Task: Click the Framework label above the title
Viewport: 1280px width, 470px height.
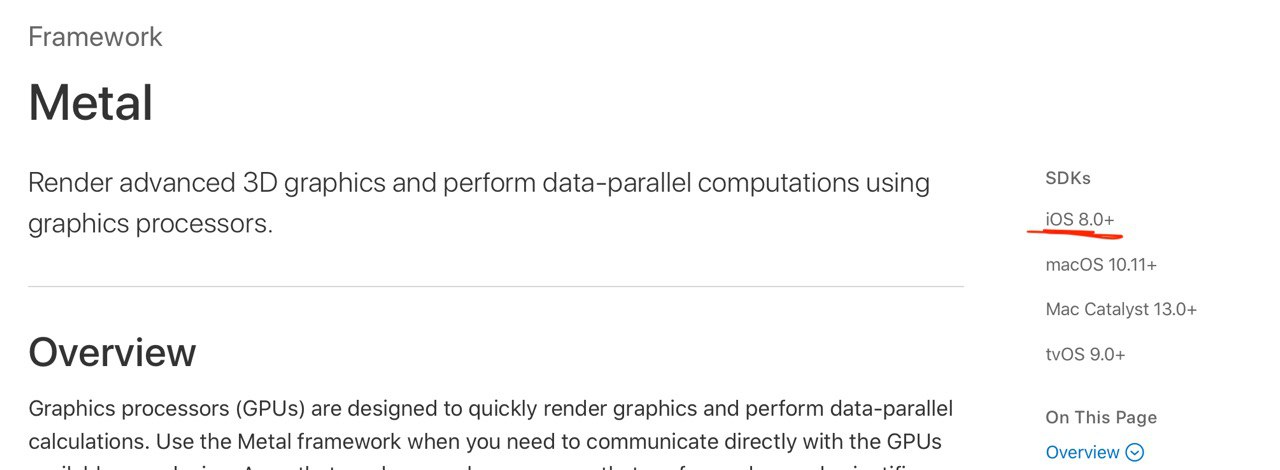Action: point(95,37)
